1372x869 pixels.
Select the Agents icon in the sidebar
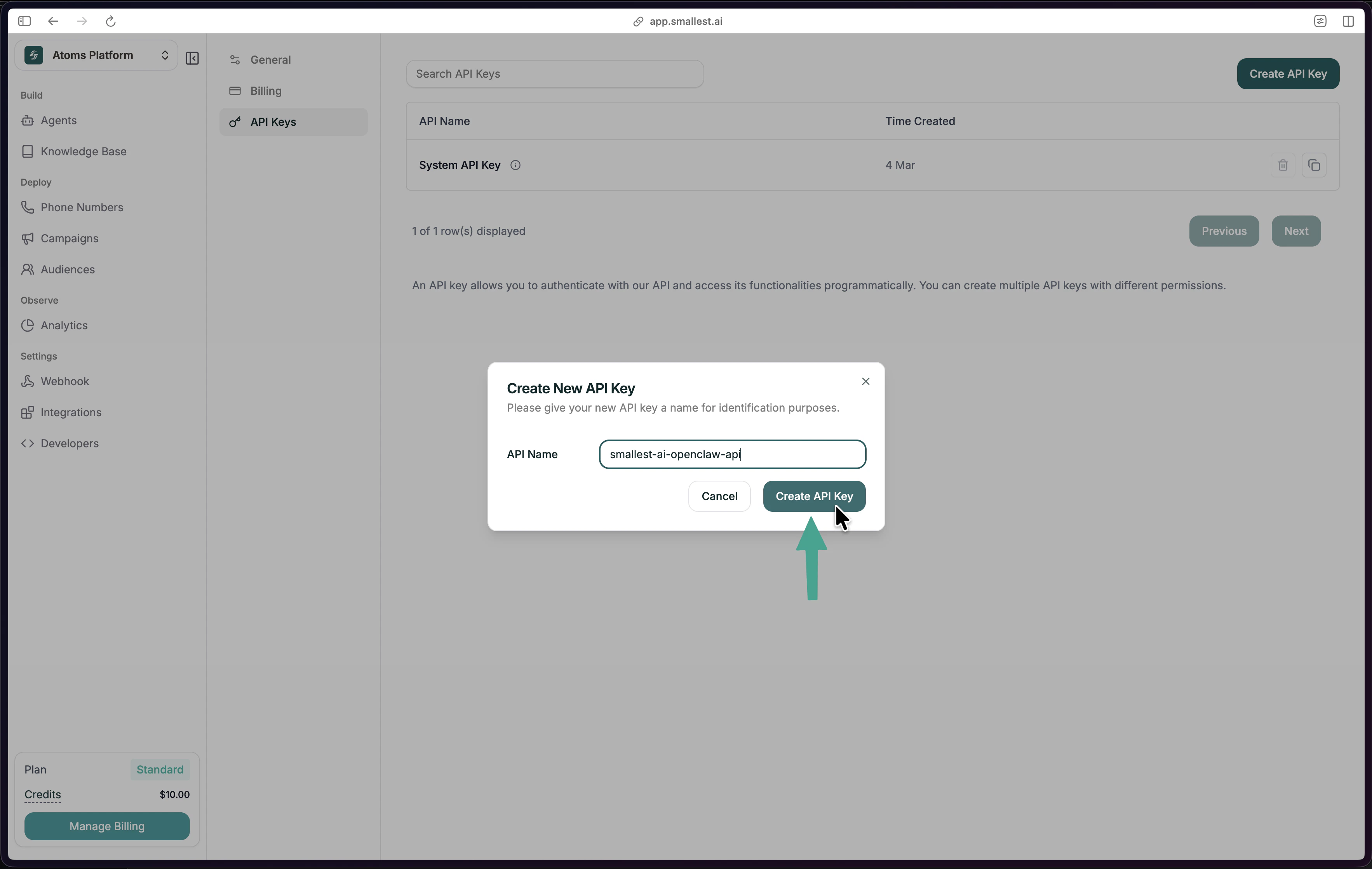(x=27, y=120)
